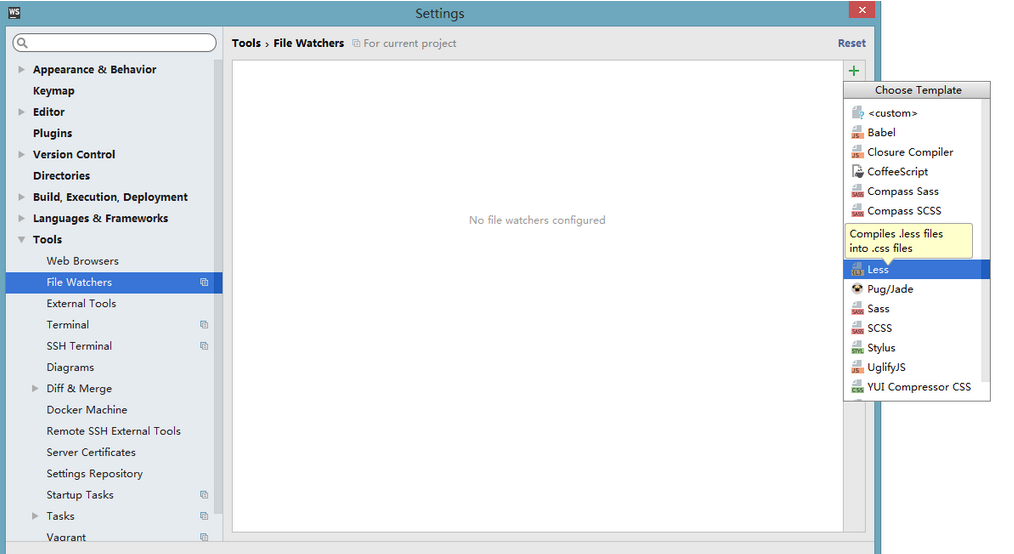The image size is (1014, 554).
Task: Click project-level icon beside Terminal row
Action: tap(204, 325)
